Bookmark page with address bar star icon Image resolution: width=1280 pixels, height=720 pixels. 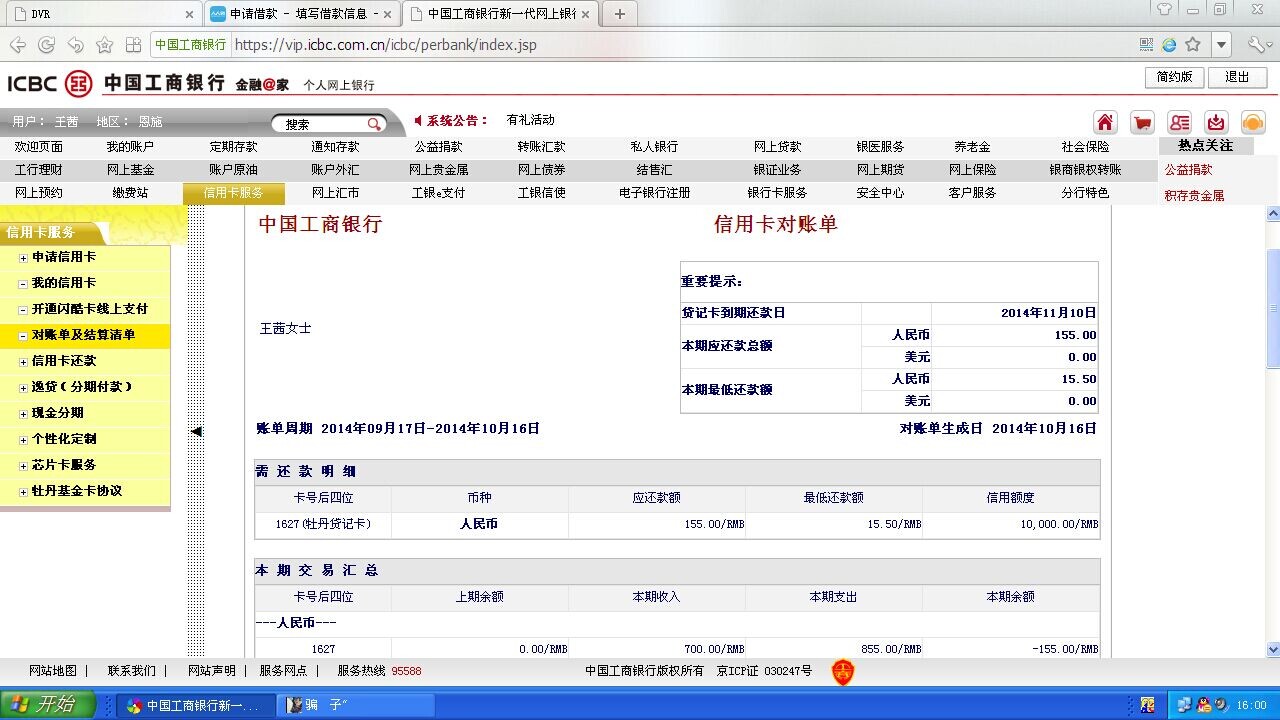click(1193, 45)
